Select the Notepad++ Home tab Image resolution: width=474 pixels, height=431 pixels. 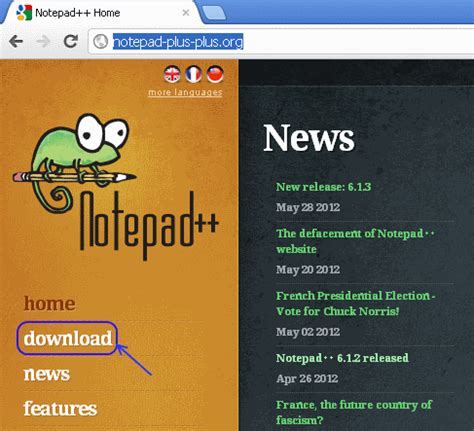[x=100, y=13]
